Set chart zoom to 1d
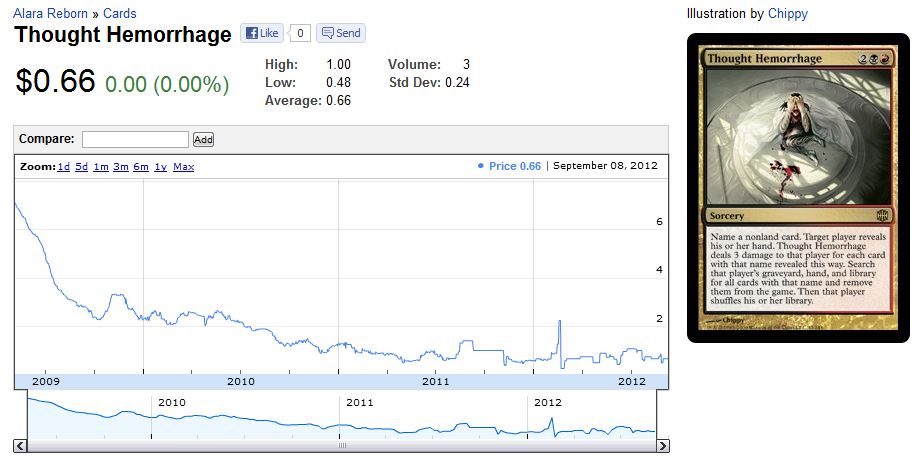The width and height of the screenshot is (920, 465). pos(63,167)
